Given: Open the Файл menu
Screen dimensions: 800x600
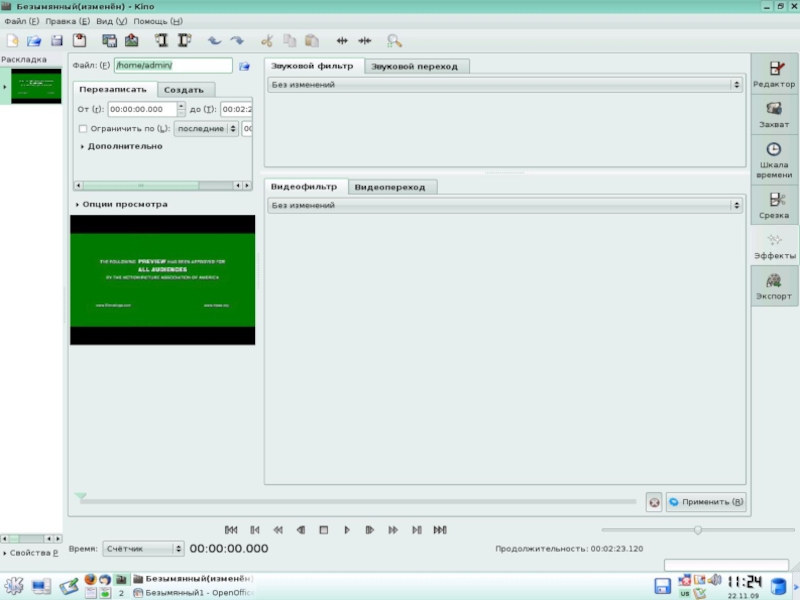Looking at the screenshot, I should (x=21, y=21).
